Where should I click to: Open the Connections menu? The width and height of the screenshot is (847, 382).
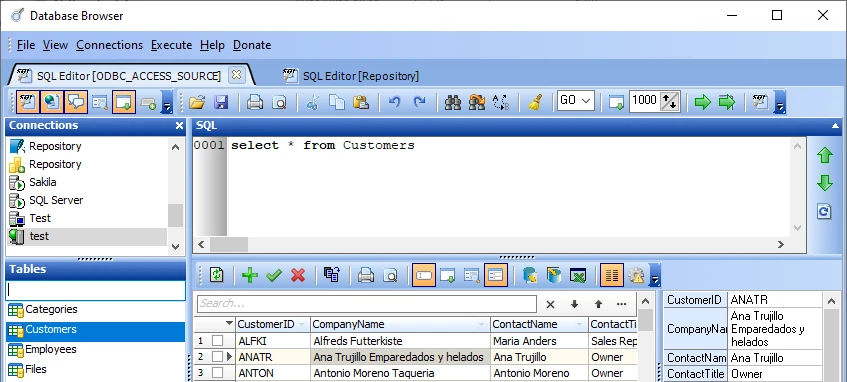tap(109, 45)
